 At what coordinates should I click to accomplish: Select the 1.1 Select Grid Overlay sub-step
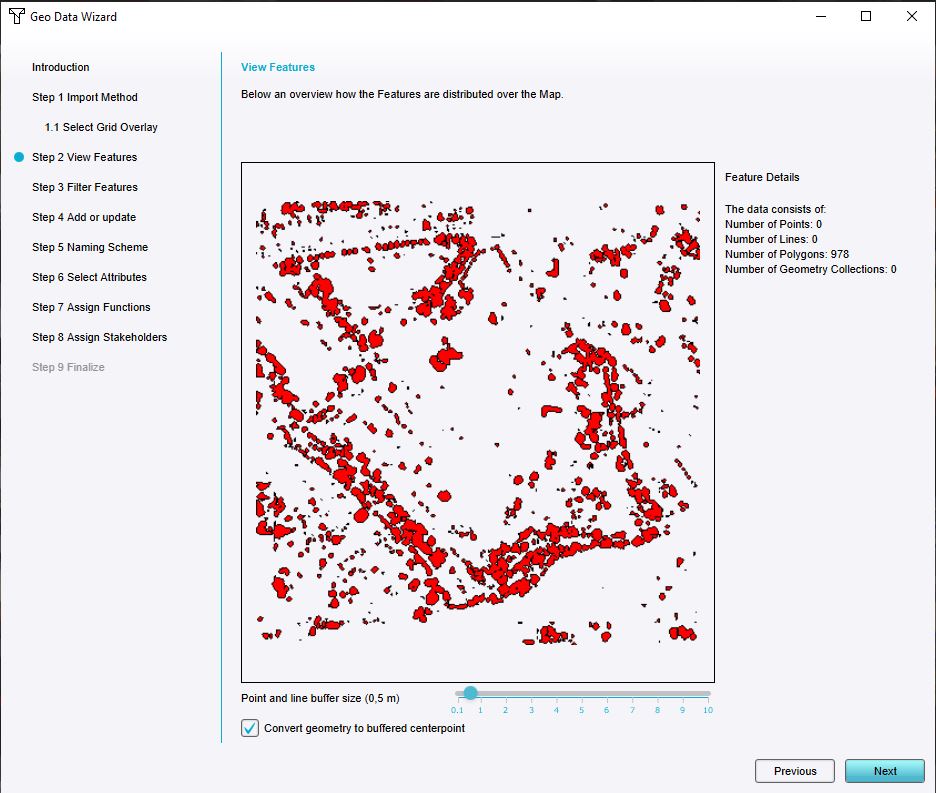pos(100,127)
